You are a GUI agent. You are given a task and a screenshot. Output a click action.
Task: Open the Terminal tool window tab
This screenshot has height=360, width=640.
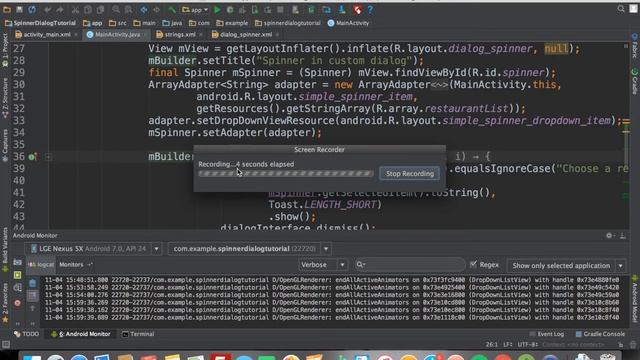[138, 334]
